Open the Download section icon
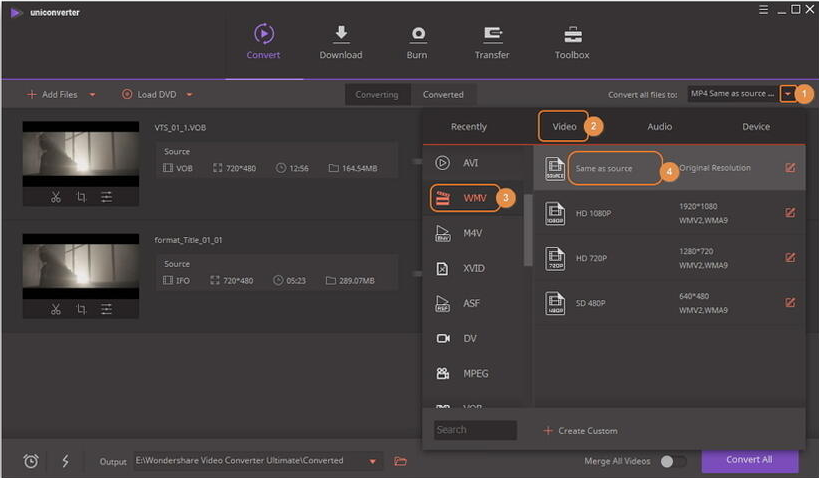 (341, 35)
